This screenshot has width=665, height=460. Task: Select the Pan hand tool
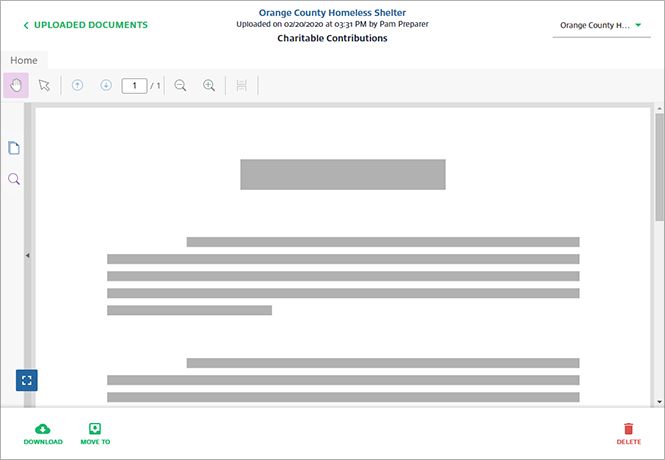[16, 85]
